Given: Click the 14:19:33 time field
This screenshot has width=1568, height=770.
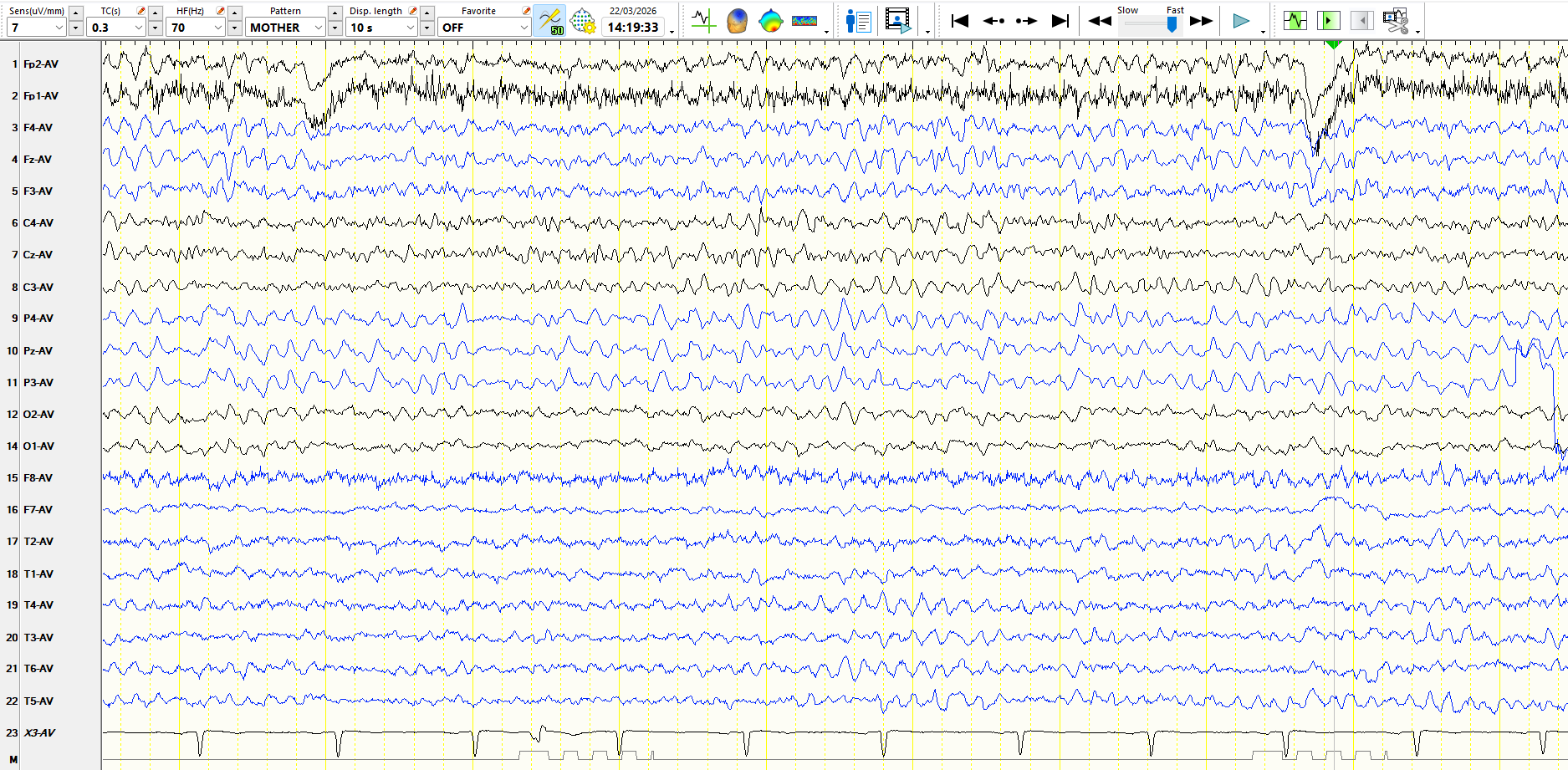Looking at the screenshot, I should [633, 28].
